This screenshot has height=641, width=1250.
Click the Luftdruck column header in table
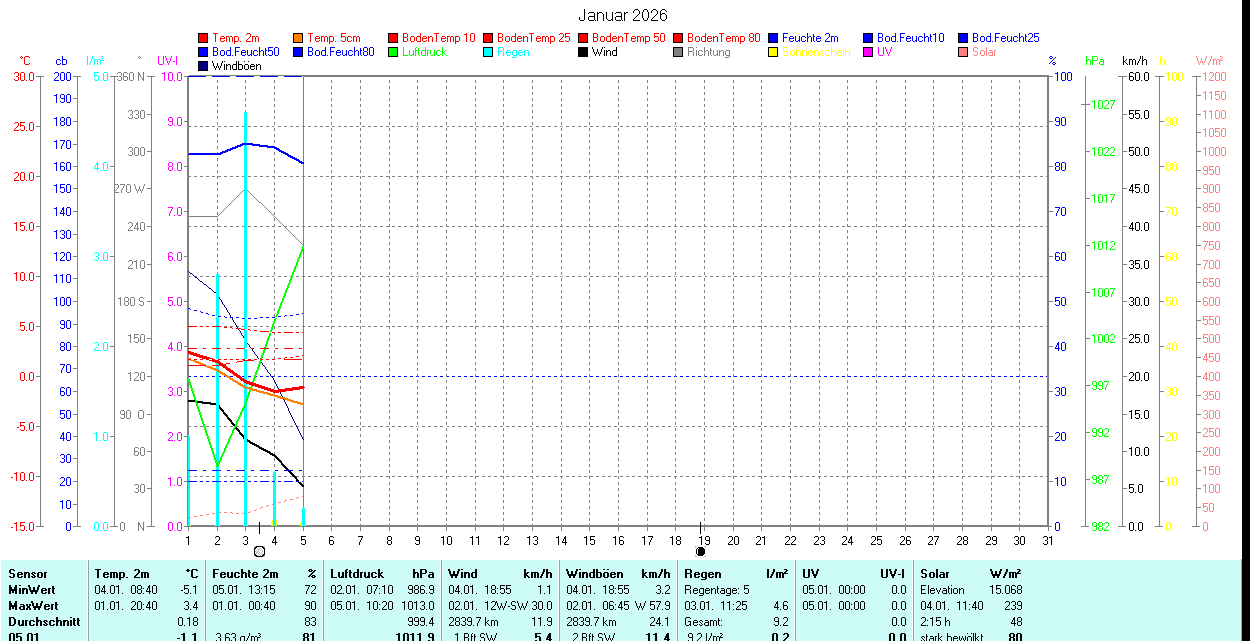(x=357, y=574)
